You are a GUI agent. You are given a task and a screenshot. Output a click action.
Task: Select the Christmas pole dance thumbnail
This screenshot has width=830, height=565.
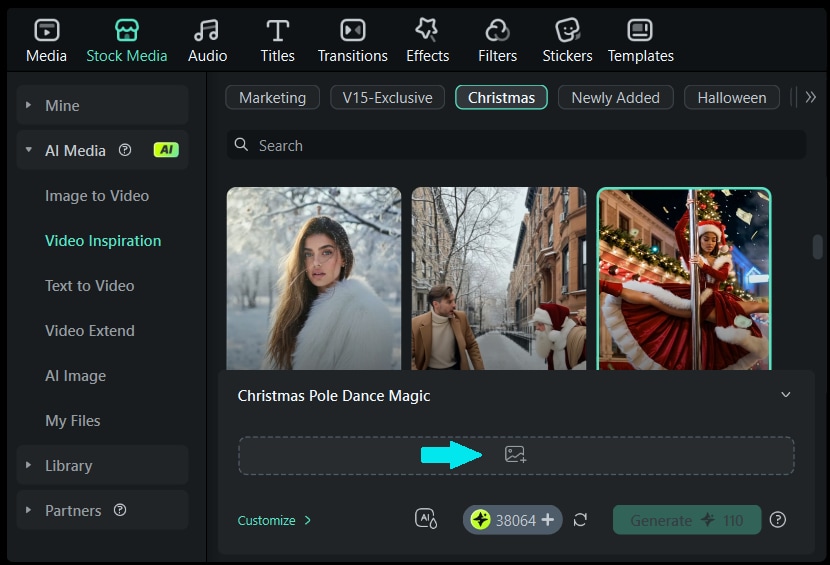(x=684, y=279)
